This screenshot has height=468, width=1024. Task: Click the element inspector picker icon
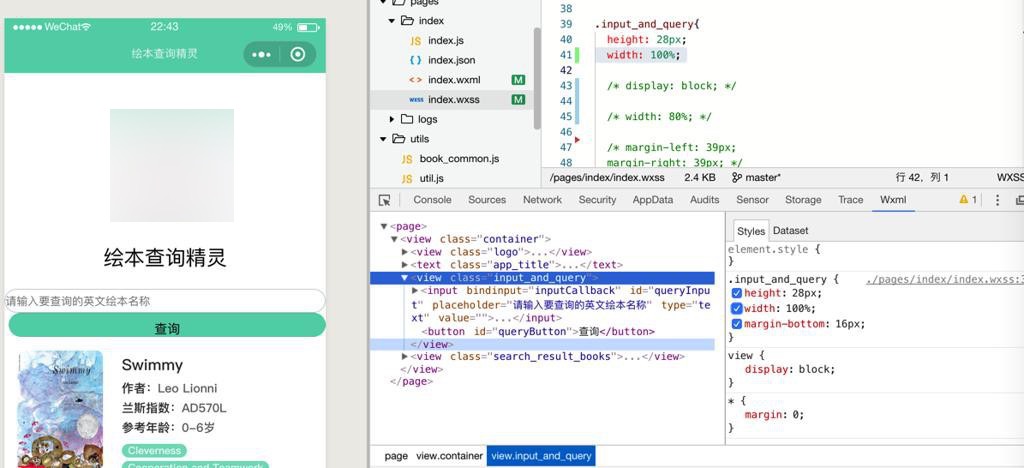click(385, 200)
